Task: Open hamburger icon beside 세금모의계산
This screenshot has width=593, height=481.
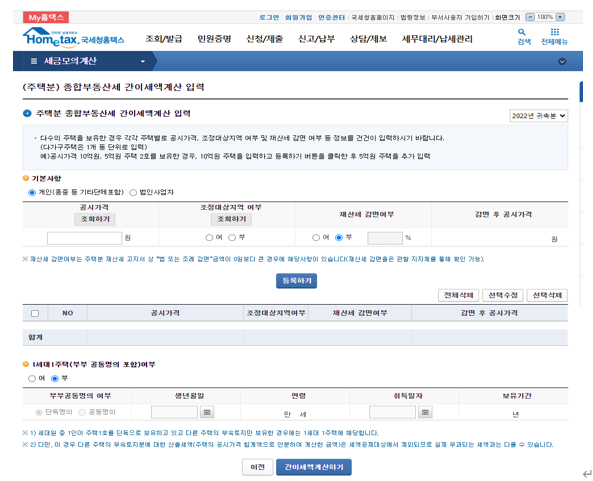Action: 34,61
